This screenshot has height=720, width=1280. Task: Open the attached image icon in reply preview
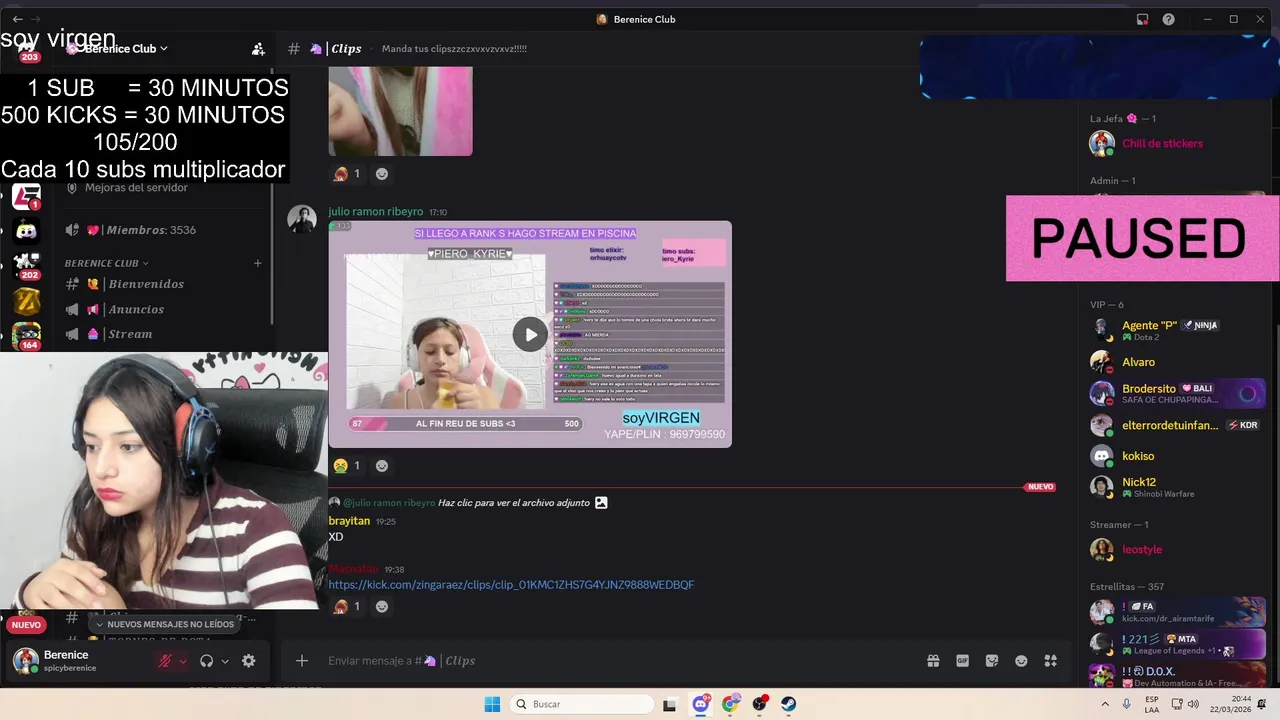tap(601, 503)
